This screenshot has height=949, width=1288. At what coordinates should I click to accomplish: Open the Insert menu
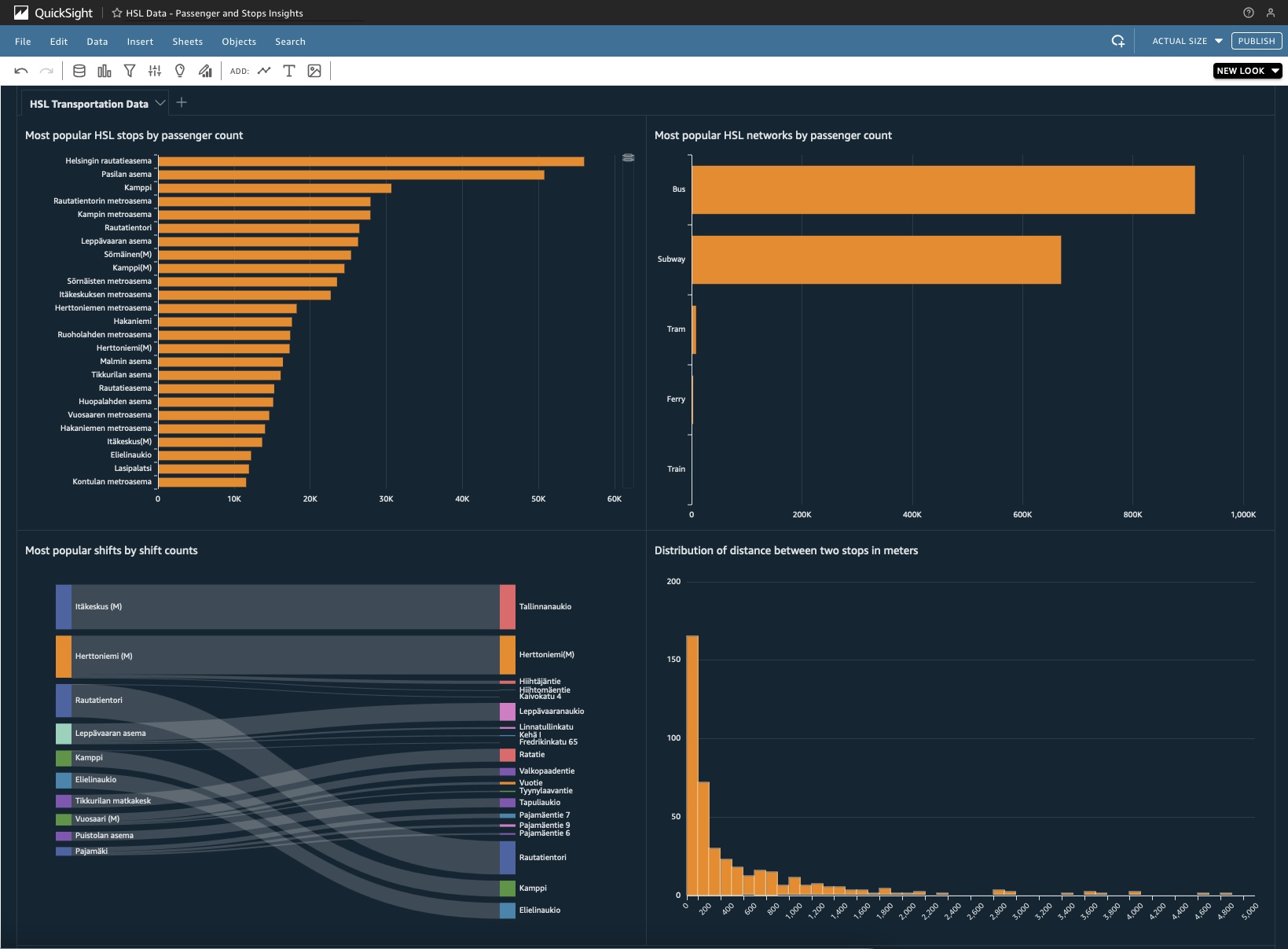pos(140,42)
